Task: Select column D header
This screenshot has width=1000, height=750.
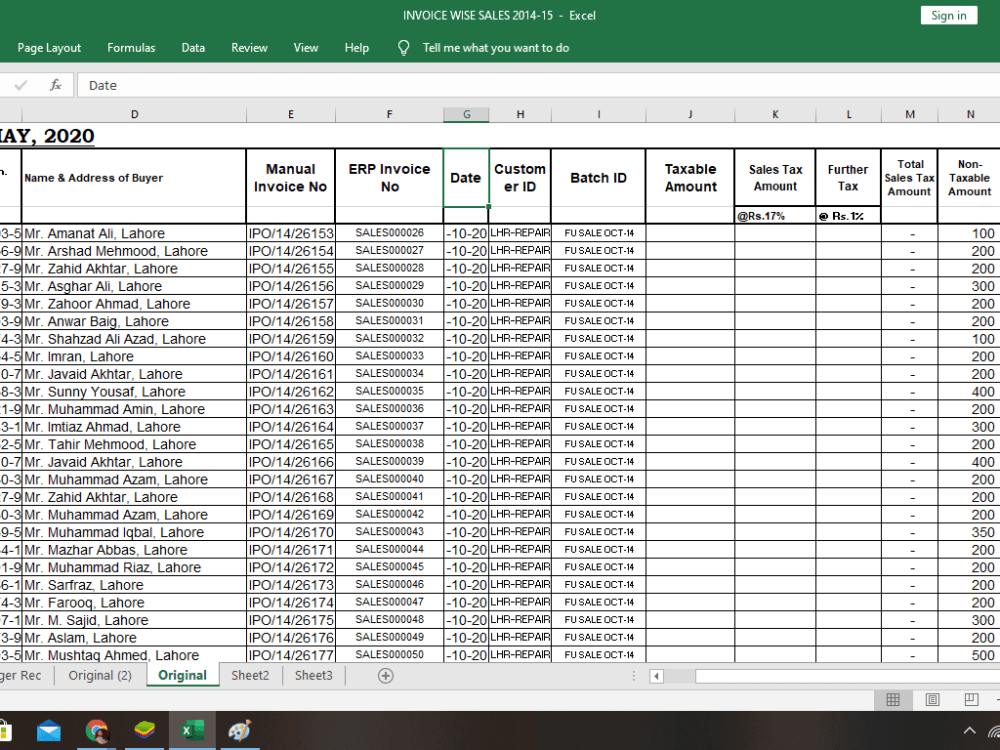Action: [x=134, y=114]
